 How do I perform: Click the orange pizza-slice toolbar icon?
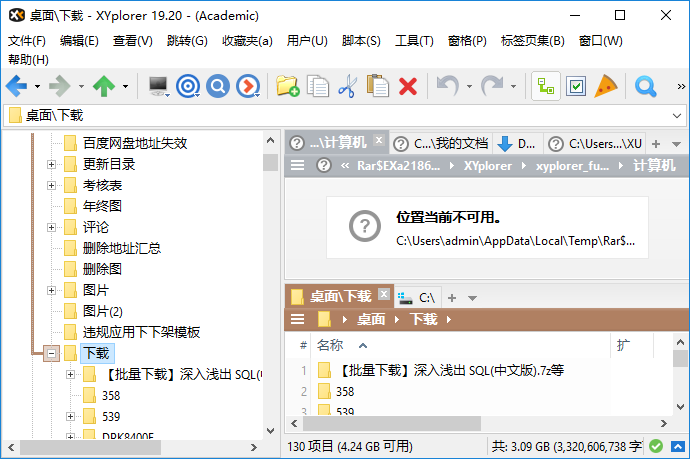[x=606, y=86]
